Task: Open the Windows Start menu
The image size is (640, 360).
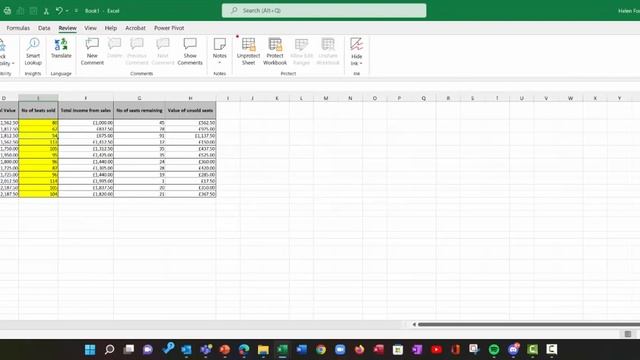Action: (90, 349)
